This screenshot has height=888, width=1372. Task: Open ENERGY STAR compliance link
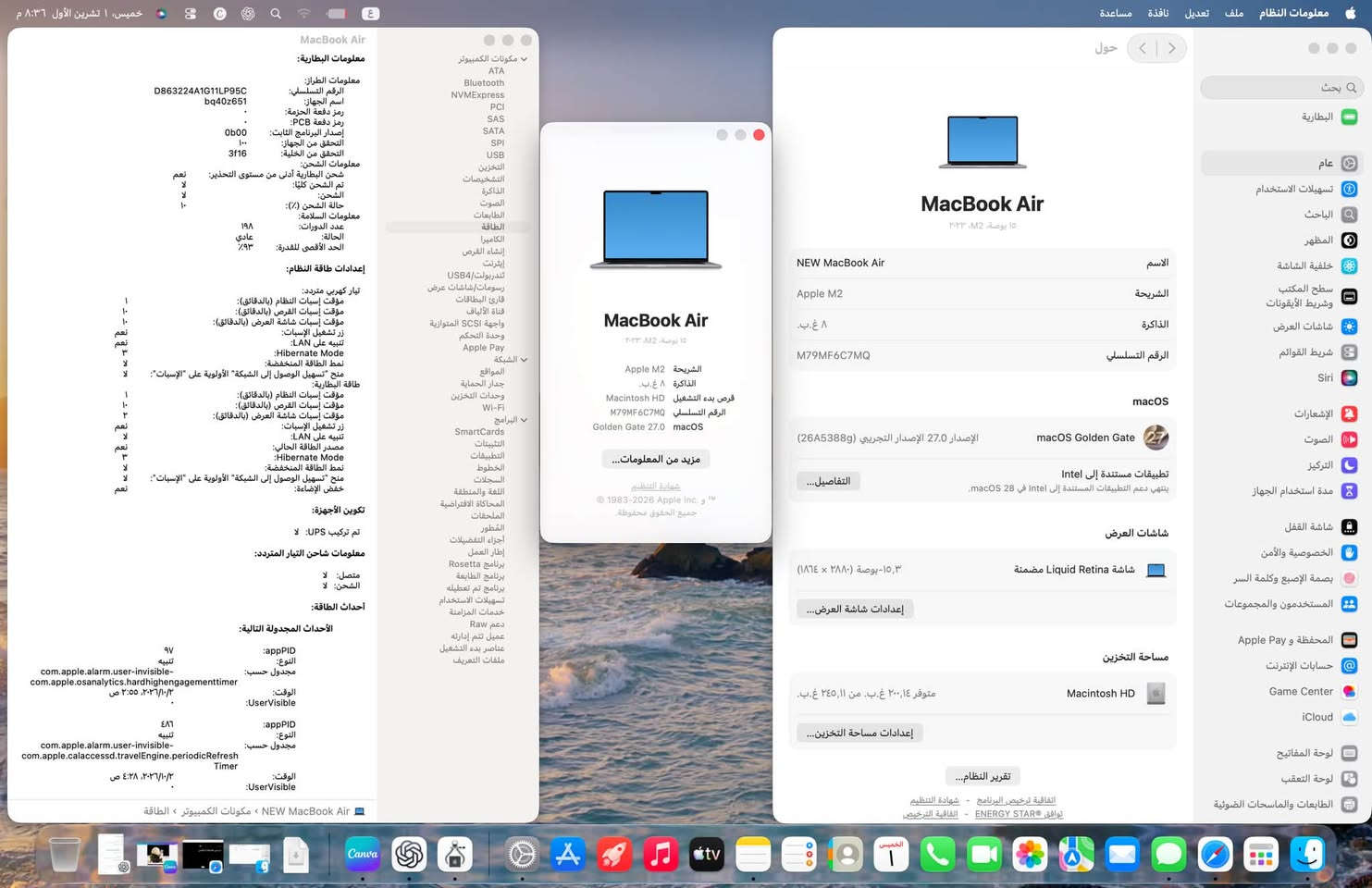tap(1019, 814)
